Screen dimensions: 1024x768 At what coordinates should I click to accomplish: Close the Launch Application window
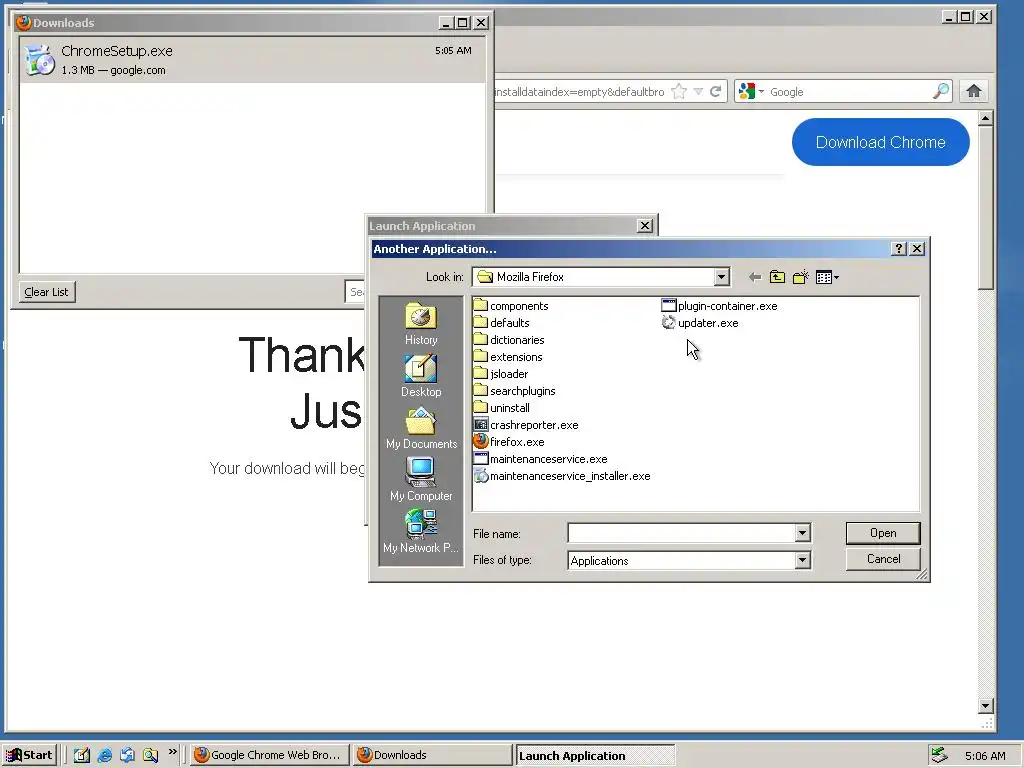coord(645,226)
